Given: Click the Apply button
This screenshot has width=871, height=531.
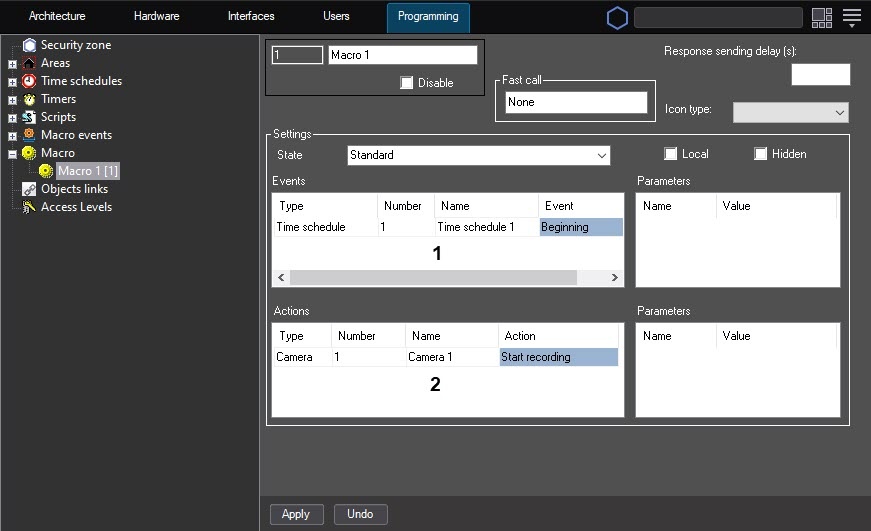Looking at the screenshot, I should click(x=297, y=514).
